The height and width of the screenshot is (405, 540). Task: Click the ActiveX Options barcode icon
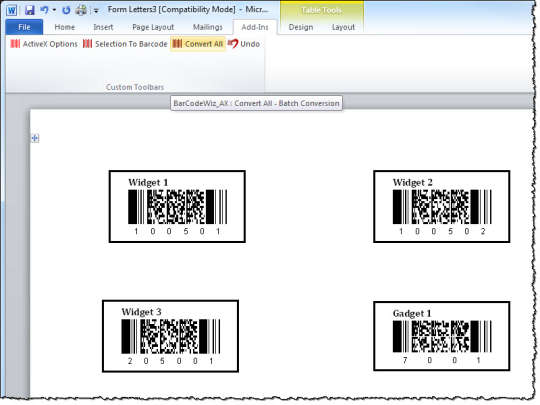pyautogui.click(x=15, y=44)
